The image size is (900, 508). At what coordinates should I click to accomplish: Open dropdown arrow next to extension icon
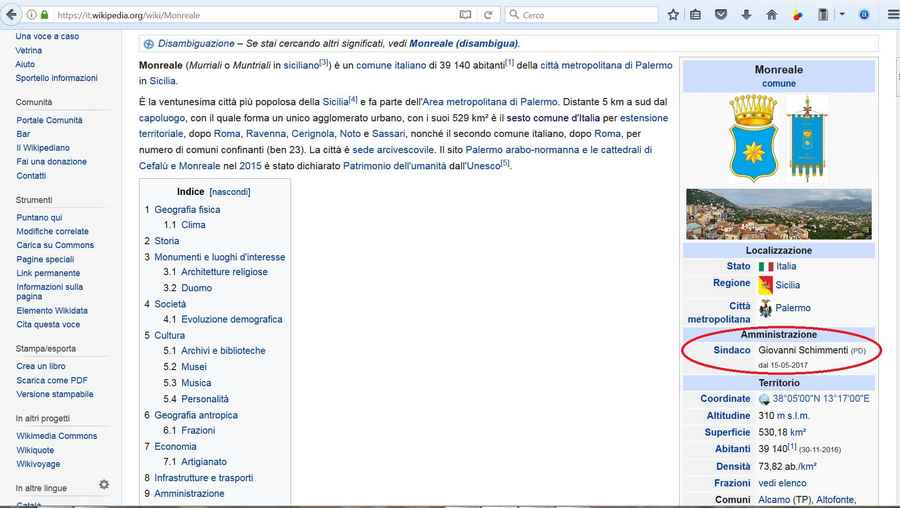841,14
